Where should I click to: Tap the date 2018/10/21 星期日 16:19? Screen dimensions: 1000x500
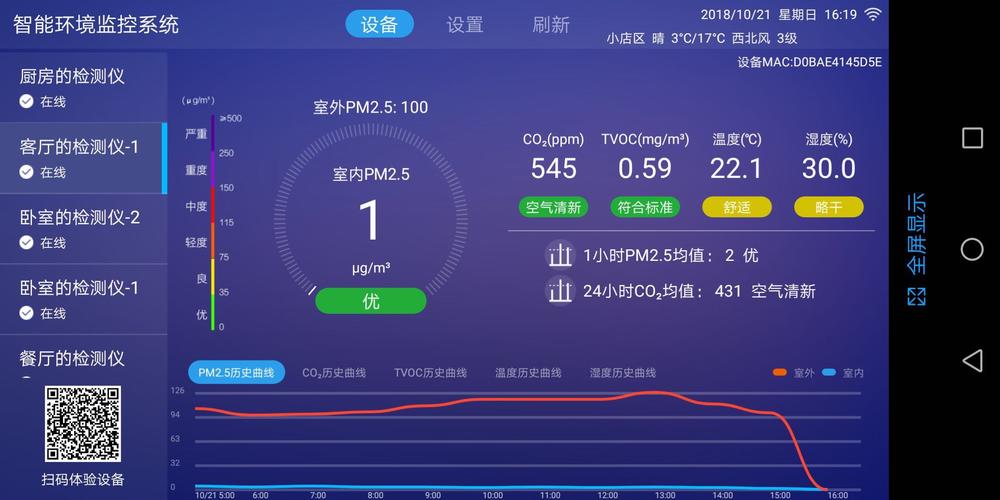778,15
